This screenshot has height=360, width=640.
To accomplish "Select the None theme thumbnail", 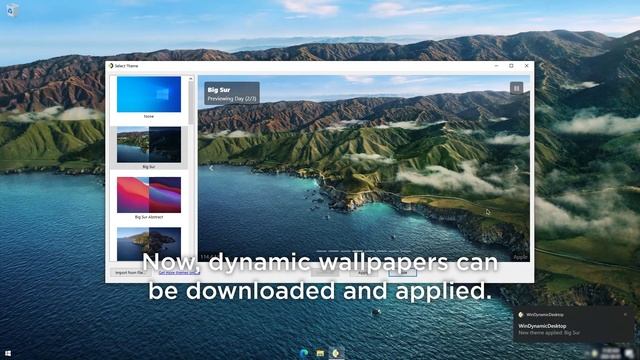I will coord(149,94).
